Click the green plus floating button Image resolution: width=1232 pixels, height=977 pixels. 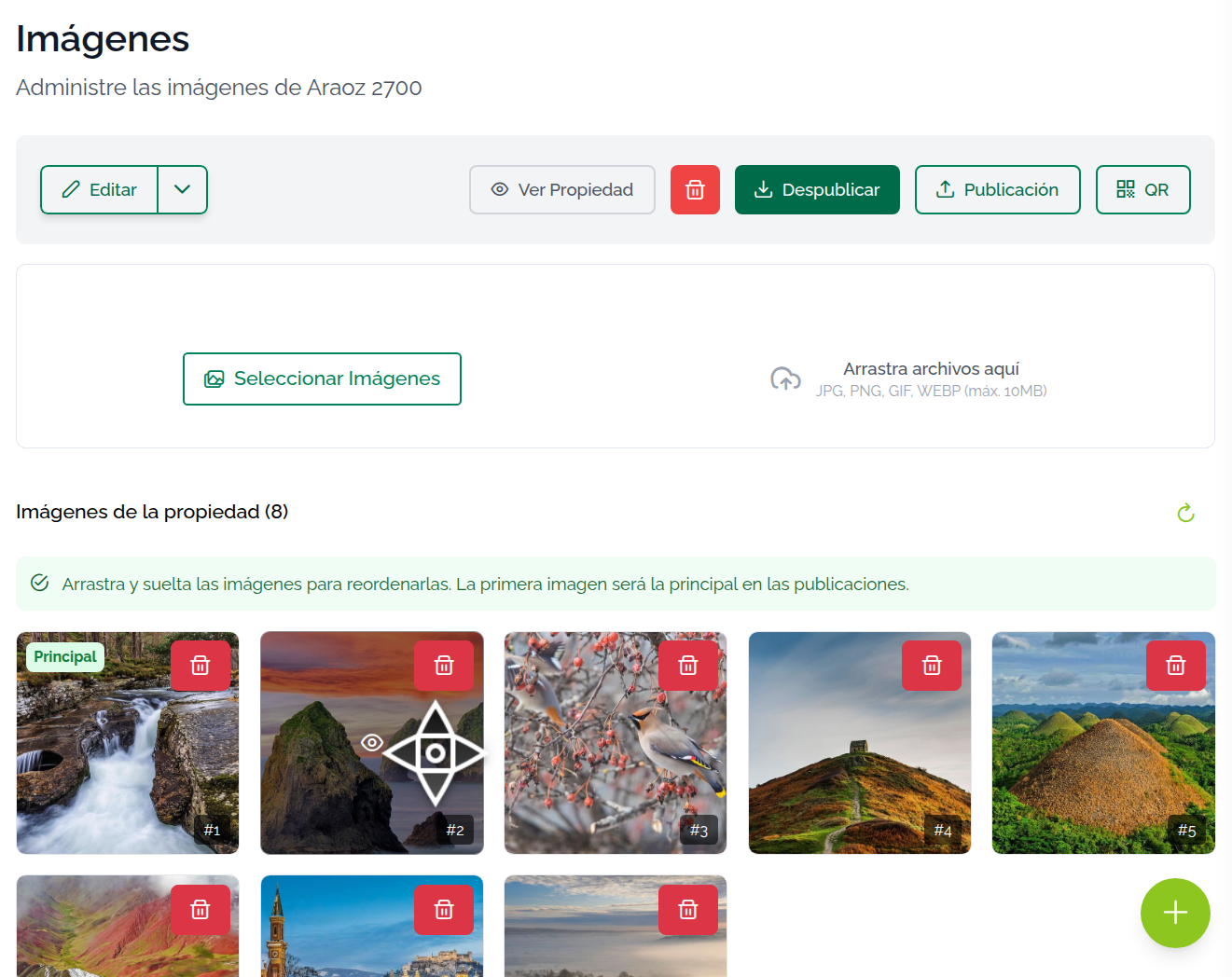point(1175,913)
